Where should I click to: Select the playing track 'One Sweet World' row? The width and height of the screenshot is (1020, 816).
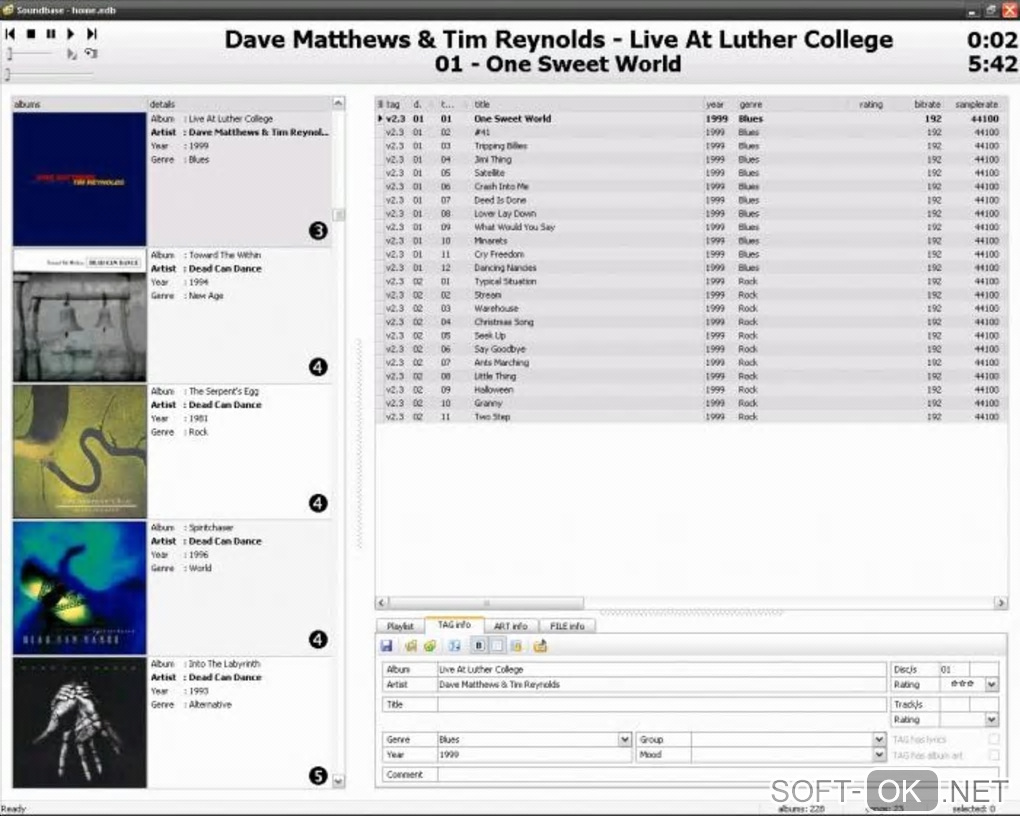(691, 118)
